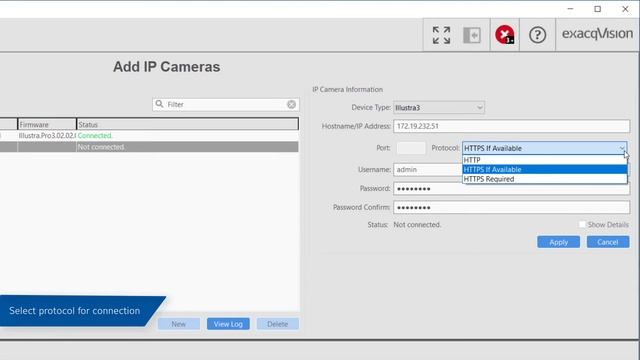Open View Log
Viewport: 640px width, 360px height.
[228, 324]
